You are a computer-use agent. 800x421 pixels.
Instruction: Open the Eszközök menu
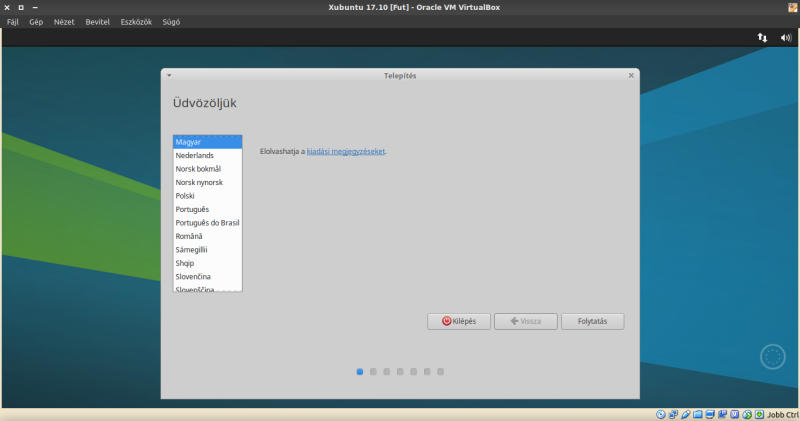pyautogui.click(x=135, y=22)
